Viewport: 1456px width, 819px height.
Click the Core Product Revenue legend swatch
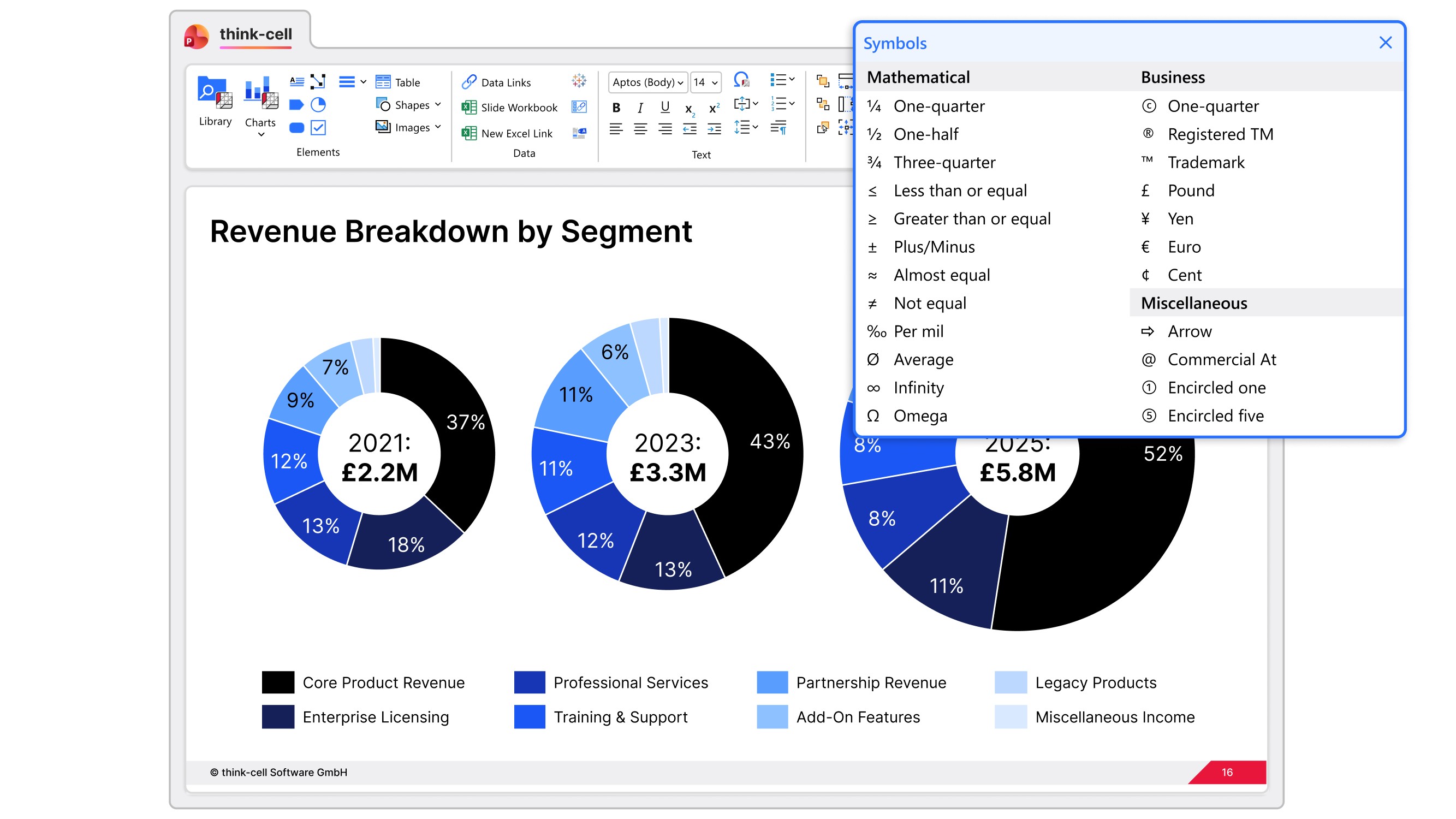278,682
